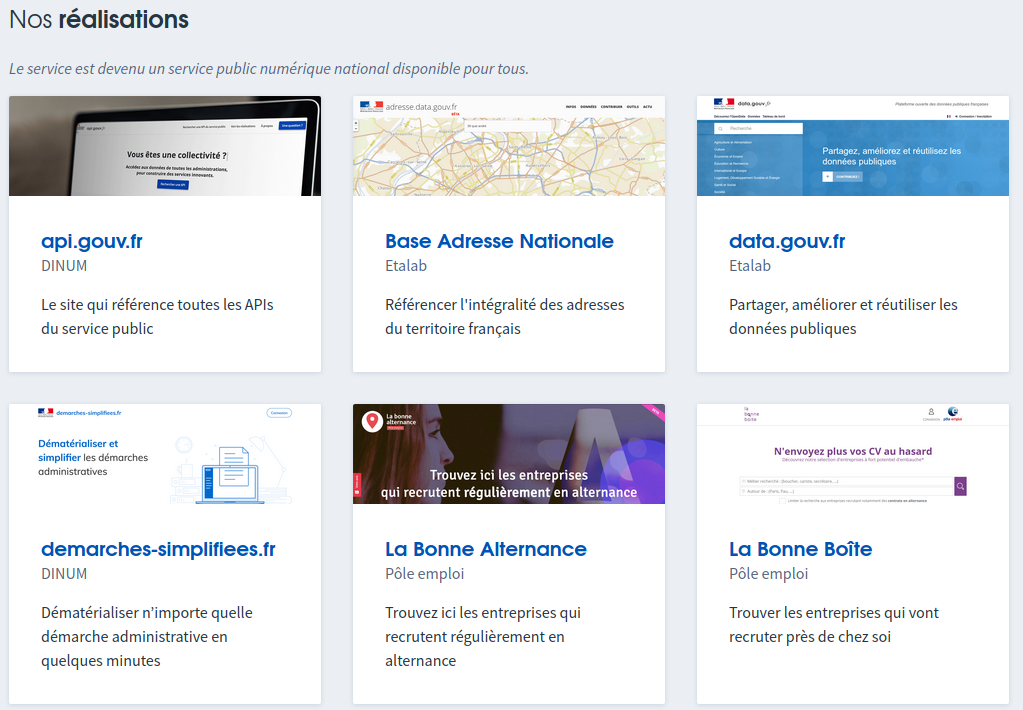Click the French flag logo in data.gouv.fr thumbnail
1023x710 pixels.
[x=724, y=103]
